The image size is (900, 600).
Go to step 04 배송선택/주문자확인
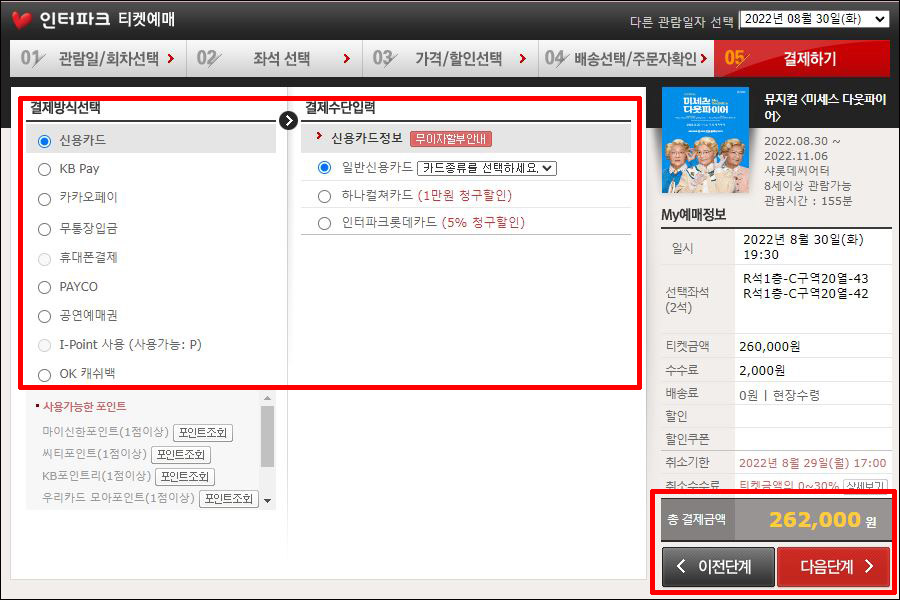click(626, 59)
